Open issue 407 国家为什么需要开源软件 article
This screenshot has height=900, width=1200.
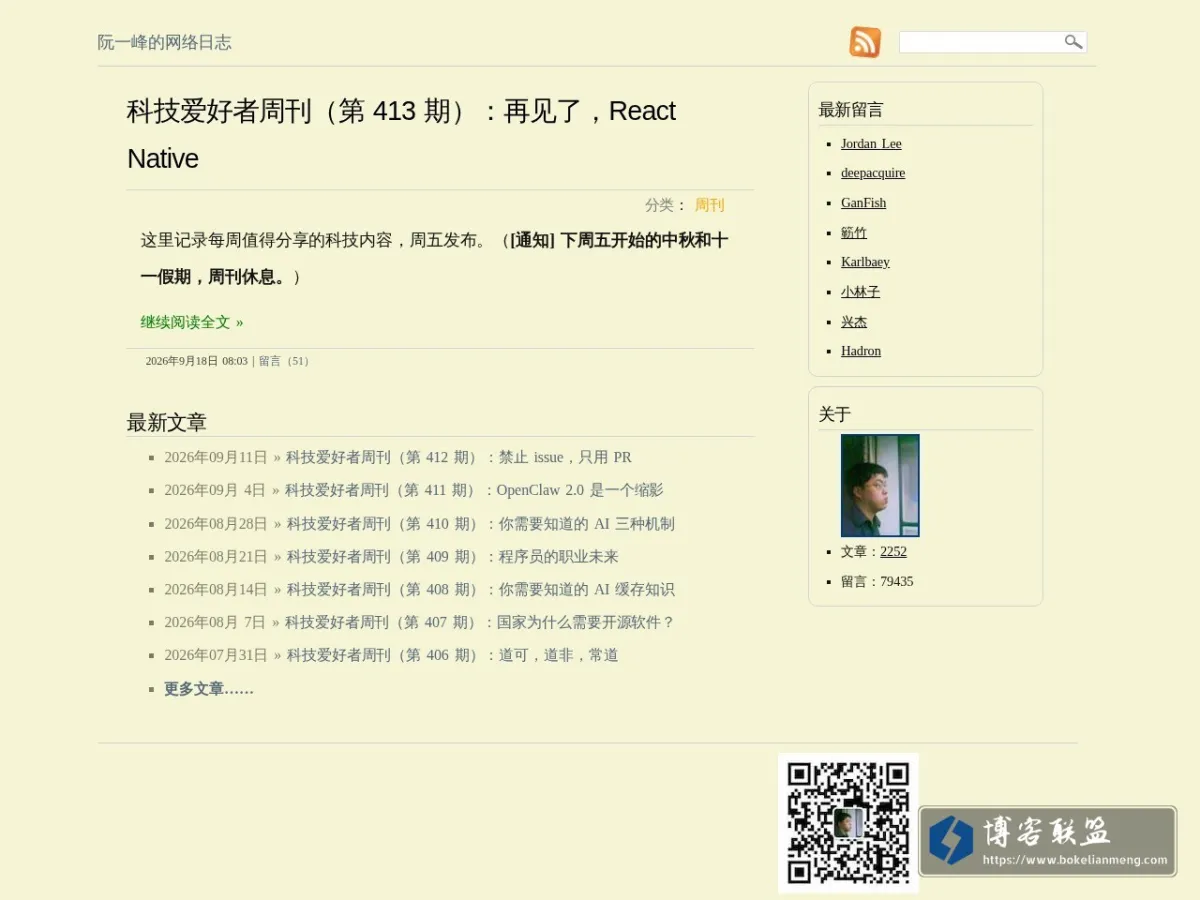click(480, 622)
